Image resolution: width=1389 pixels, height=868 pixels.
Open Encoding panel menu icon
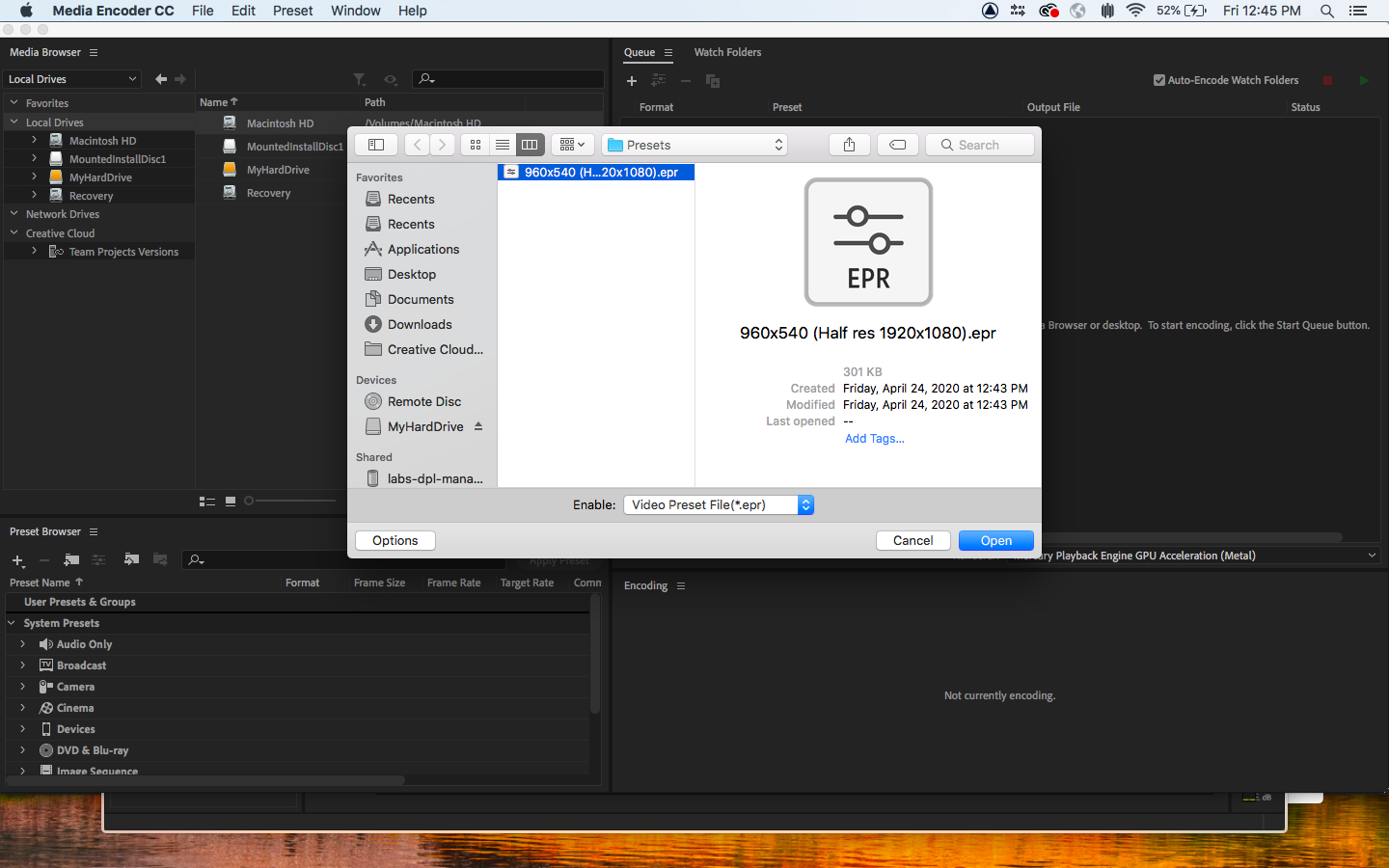click(x=681, y=586)
